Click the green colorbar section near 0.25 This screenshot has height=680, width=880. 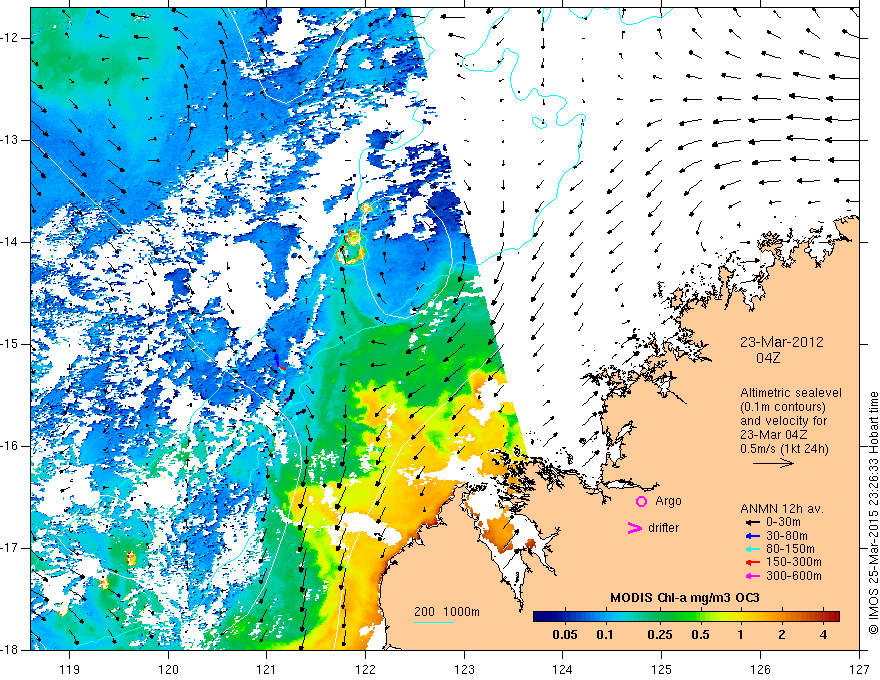click(x=660, y=616)
